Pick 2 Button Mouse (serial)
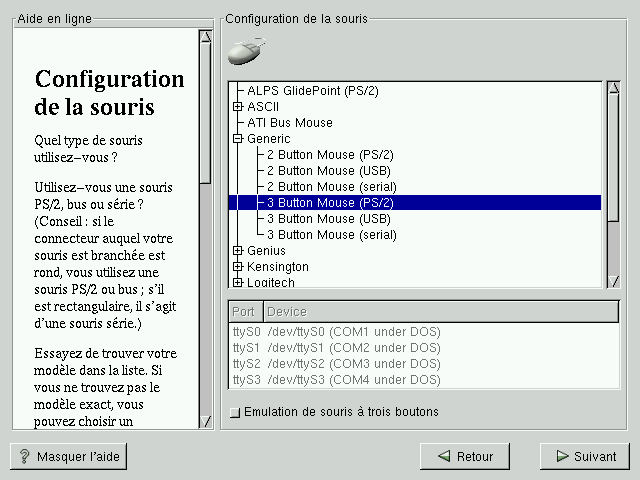 point(331,187)
